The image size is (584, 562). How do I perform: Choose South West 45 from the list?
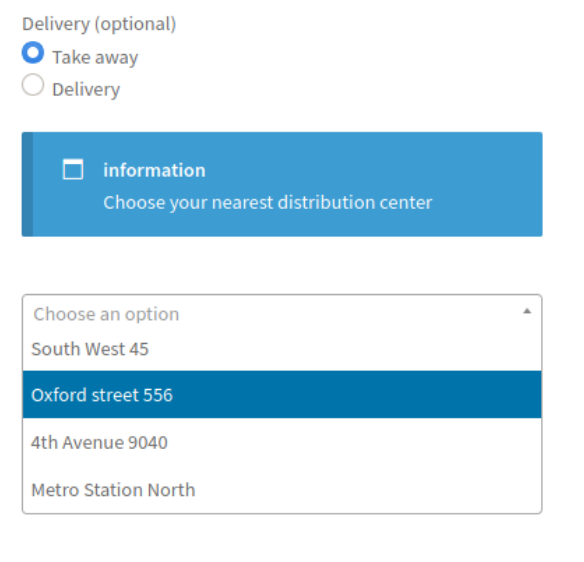282,349
